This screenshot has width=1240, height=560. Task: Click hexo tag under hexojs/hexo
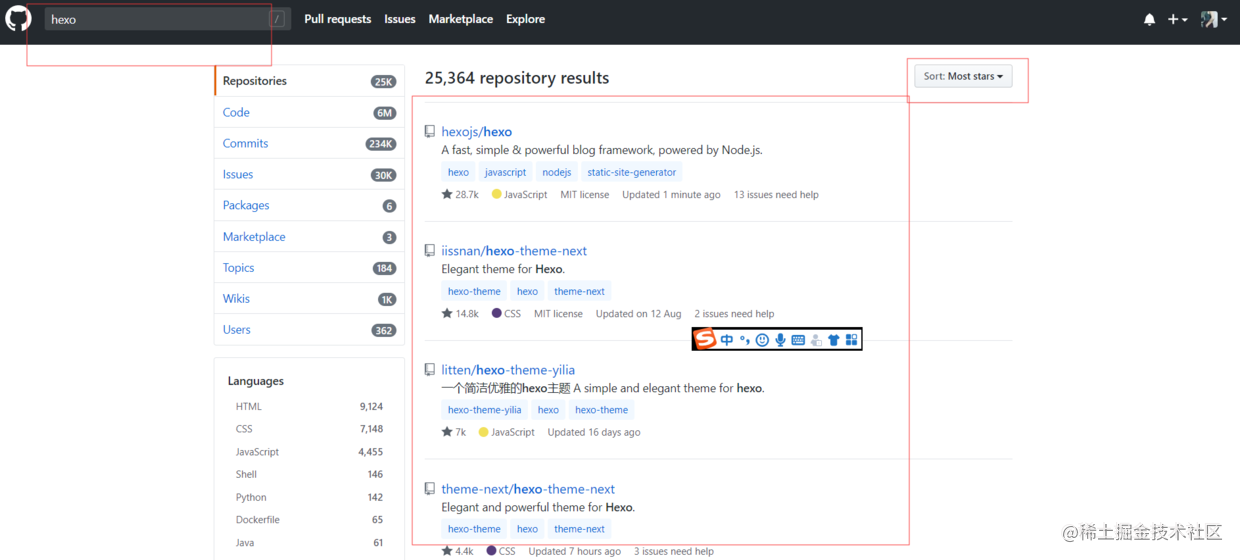[458, 172]
